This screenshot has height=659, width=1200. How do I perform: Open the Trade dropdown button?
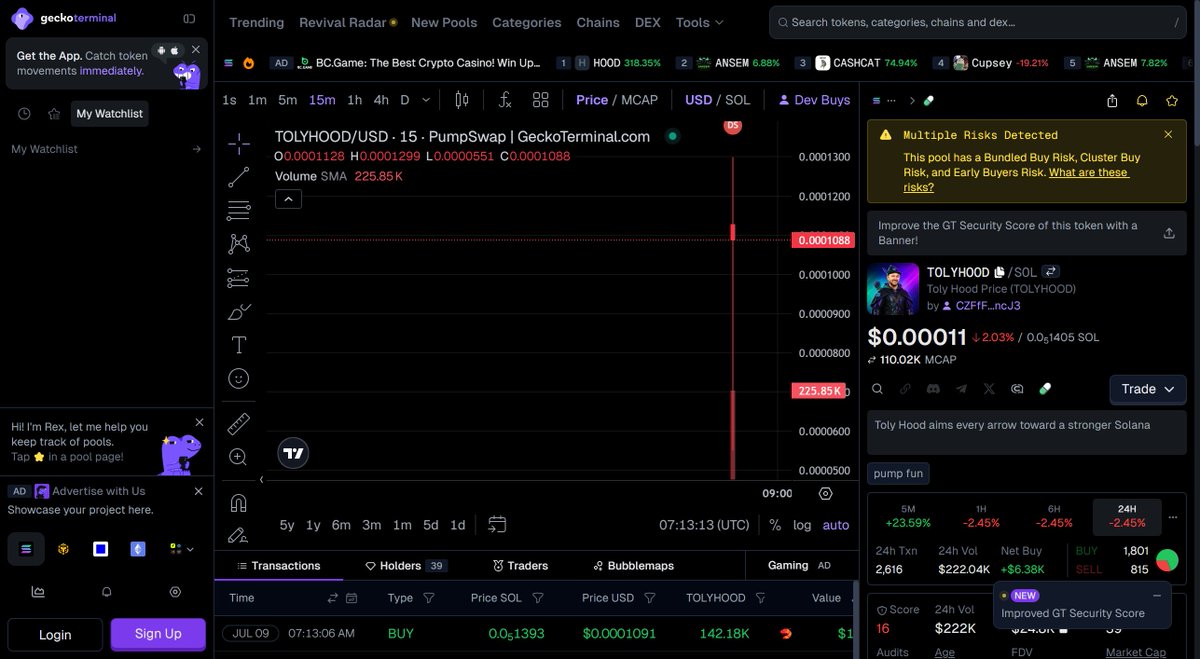coord(1148,389)
